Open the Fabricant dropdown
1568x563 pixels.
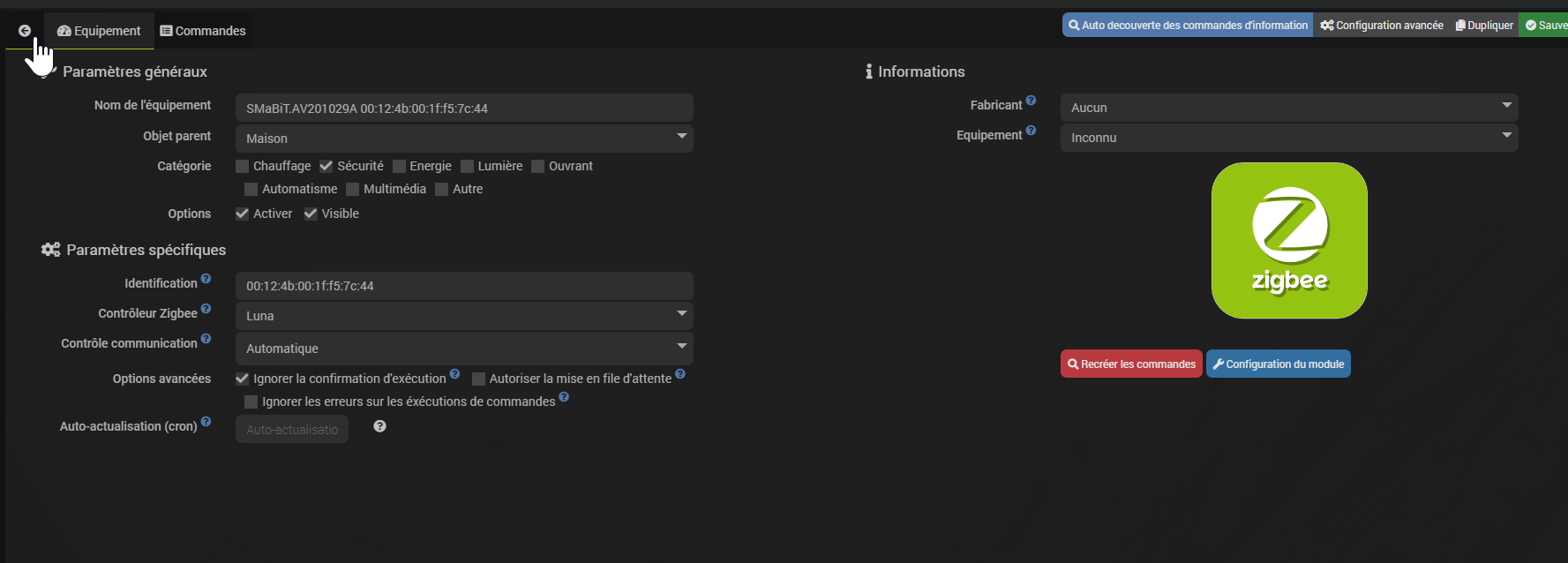click(1288, 108)
